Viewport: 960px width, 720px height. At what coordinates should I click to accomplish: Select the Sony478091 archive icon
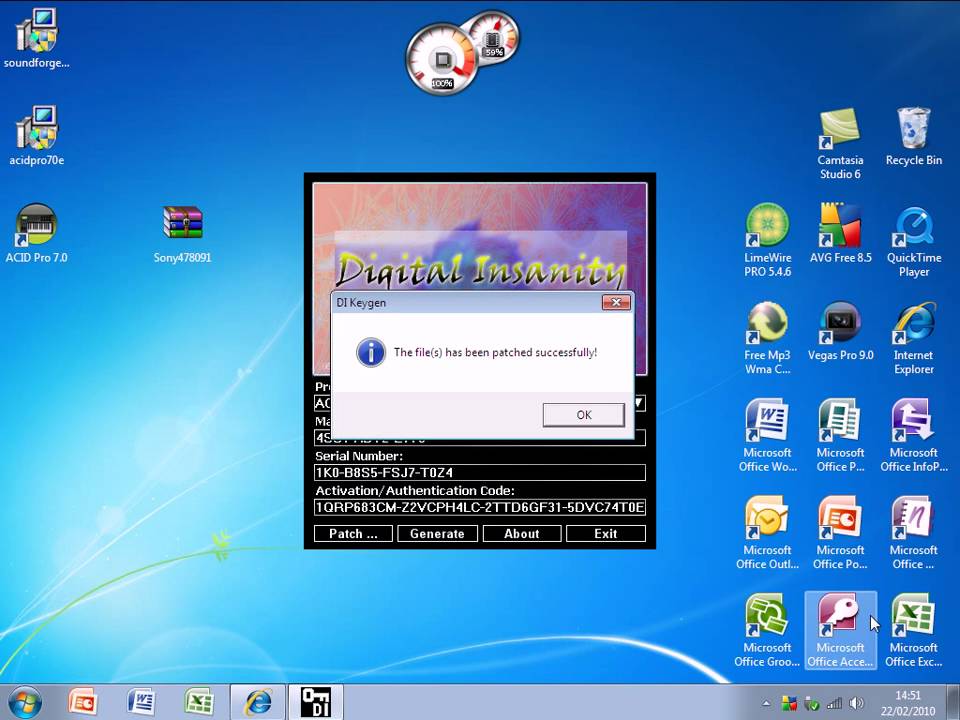tap(182, 233)
